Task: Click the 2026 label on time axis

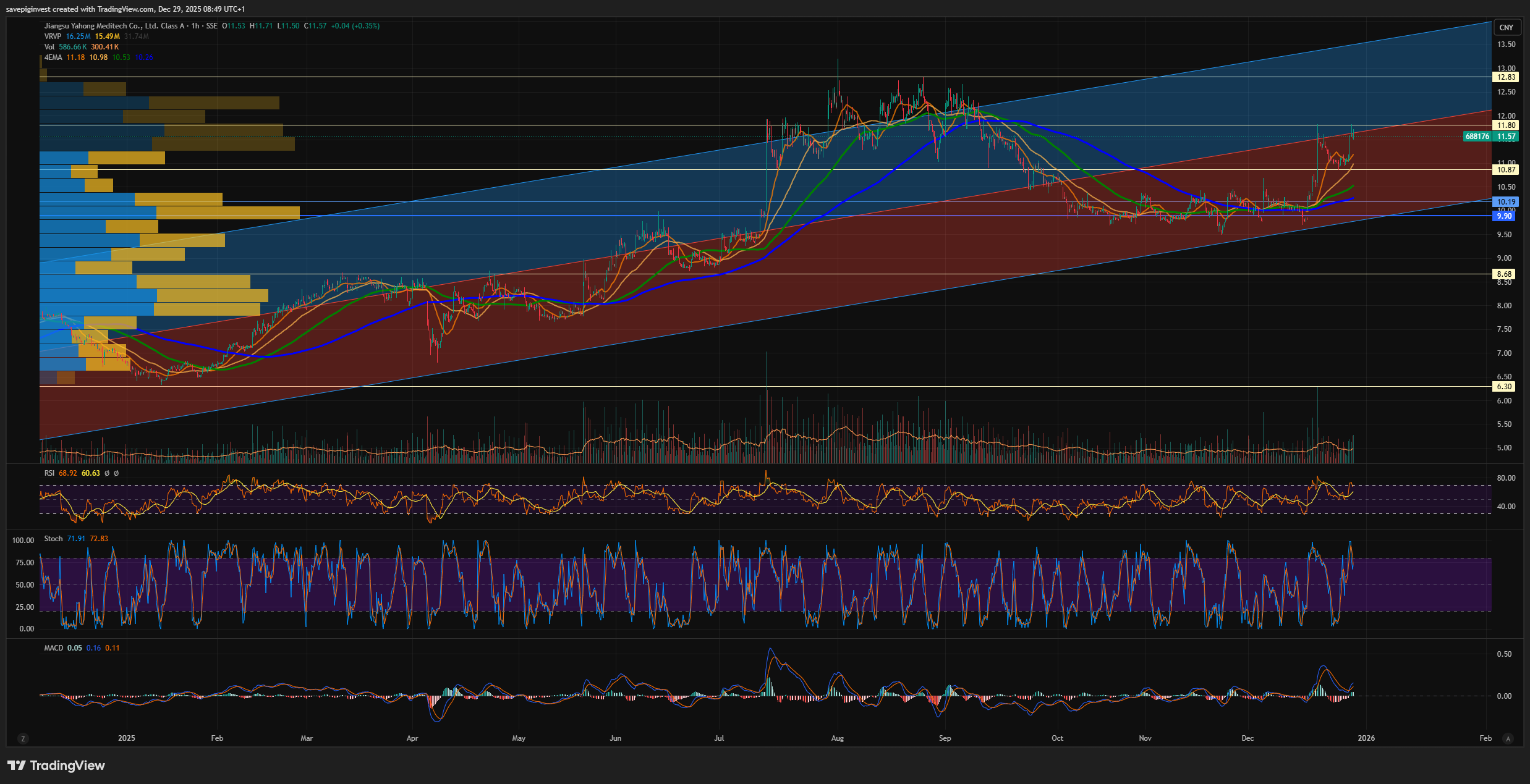Action: click(1366, 738)
